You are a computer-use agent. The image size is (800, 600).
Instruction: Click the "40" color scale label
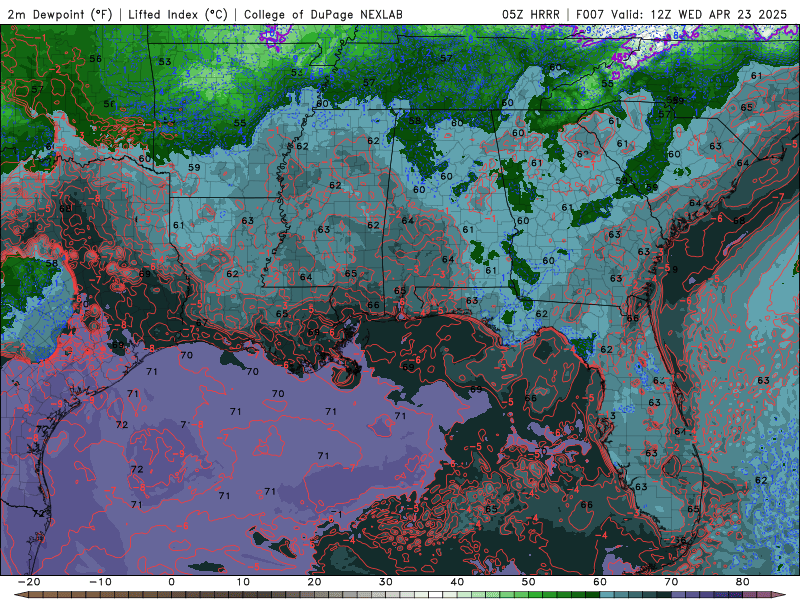[457, 582]
